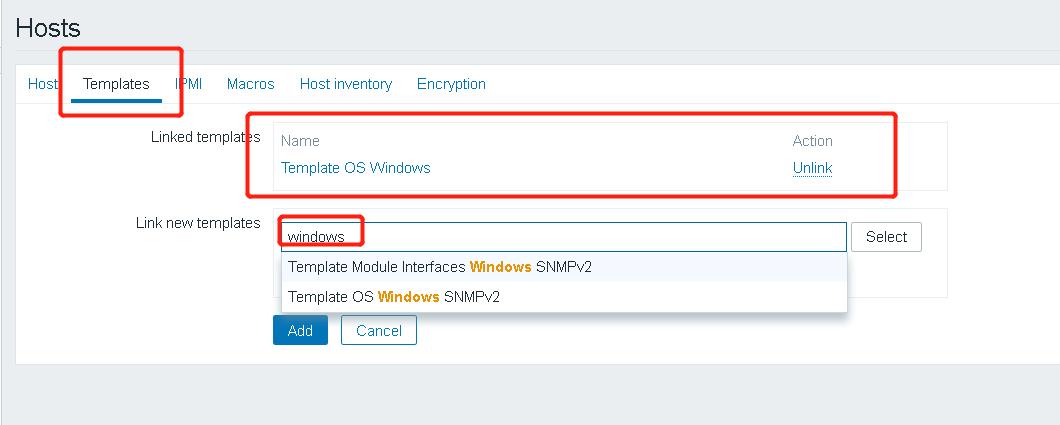The width and height of the screenshot is (1060, 425).
Task: Go to the Macros tab
Action: pyautogui.click(x=251, y=84)
